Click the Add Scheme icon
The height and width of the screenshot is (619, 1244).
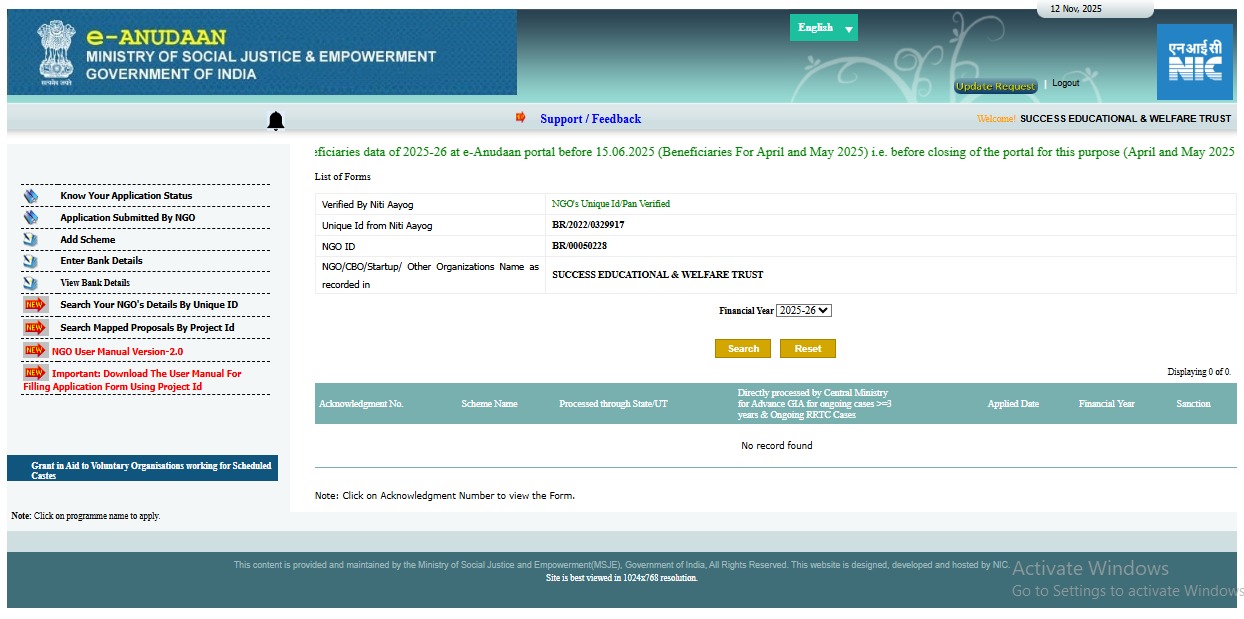click(x=31, y=240)
